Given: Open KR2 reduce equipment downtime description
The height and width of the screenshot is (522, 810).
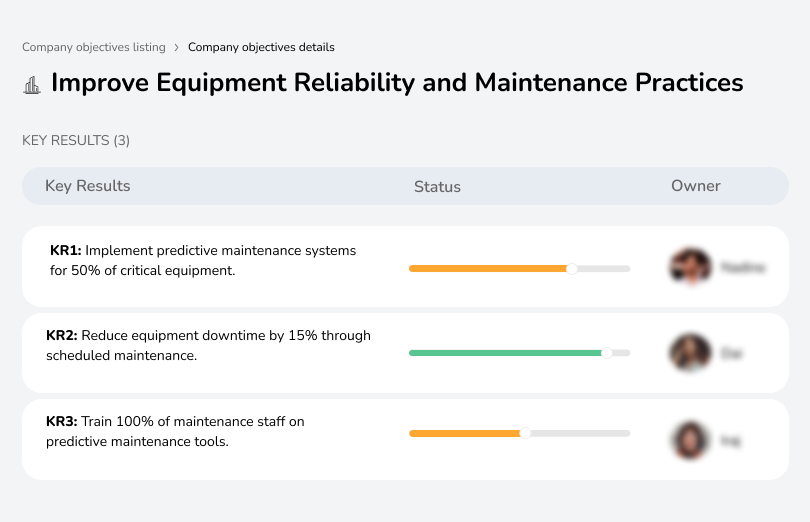Looking at the screenshot, I should (208, 345).
